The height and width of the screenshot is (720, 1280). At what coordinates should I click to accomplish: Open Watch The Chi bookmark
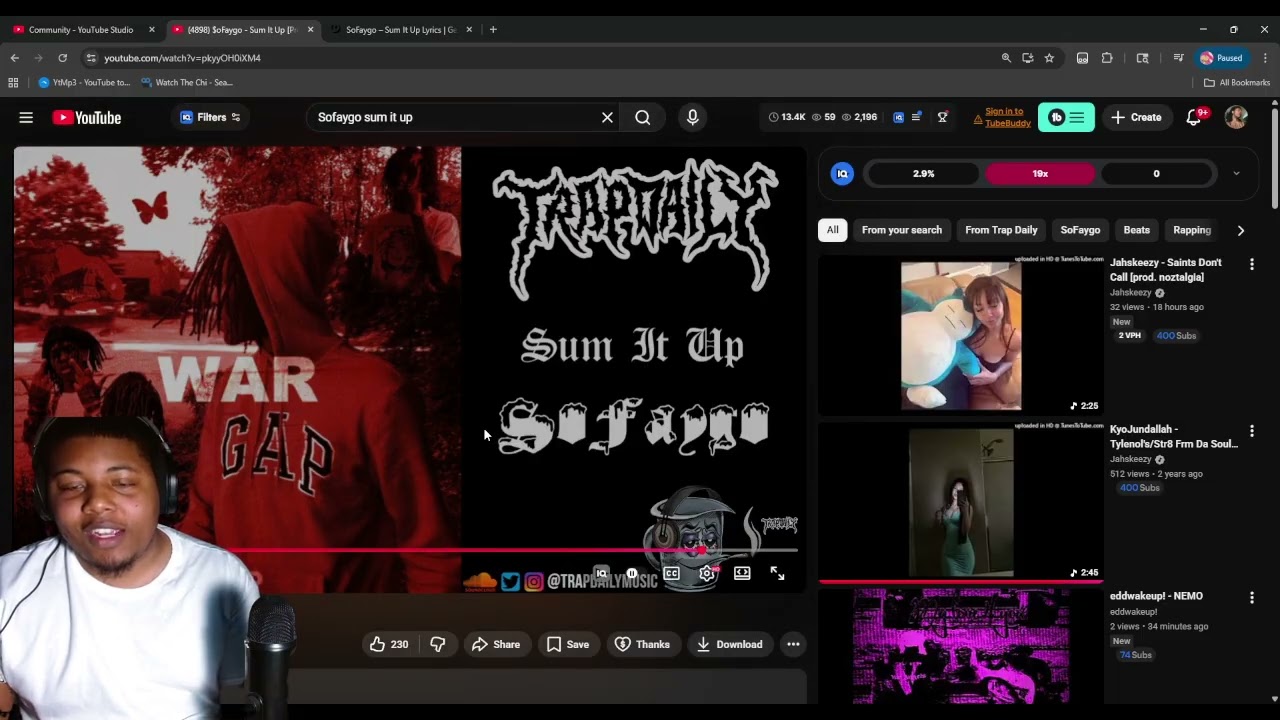[x=186, y=83]
